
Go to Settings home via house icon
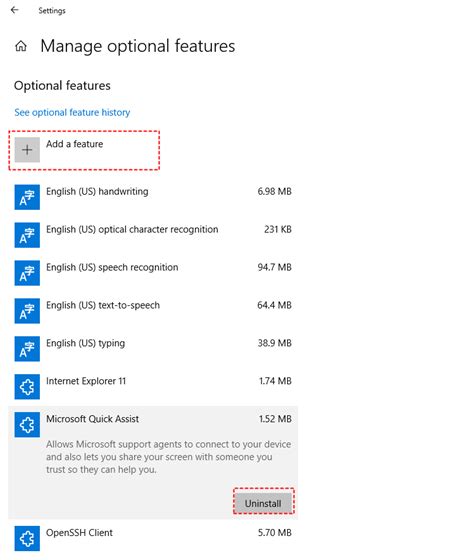21,46
